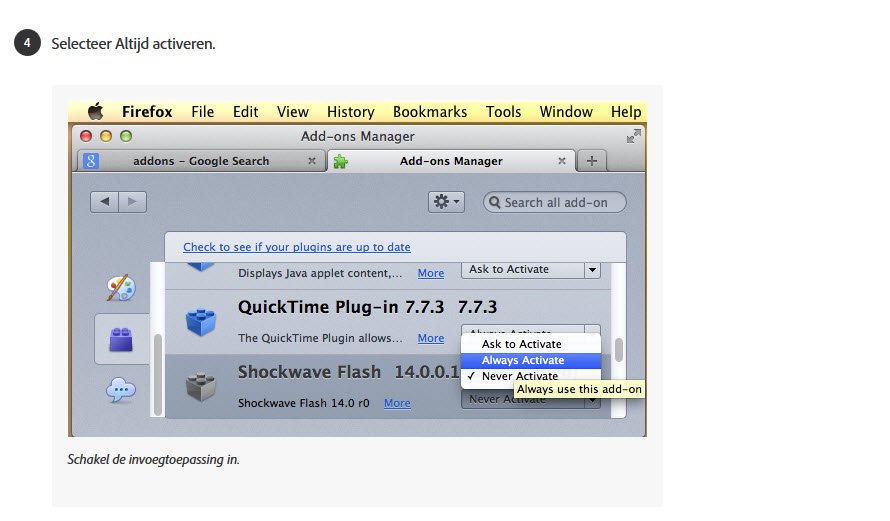The image size is (890, 521).
Task: Click 'Check to see if your plugins are up to date'
Action: pyautogui.click(x=297, y=247)
